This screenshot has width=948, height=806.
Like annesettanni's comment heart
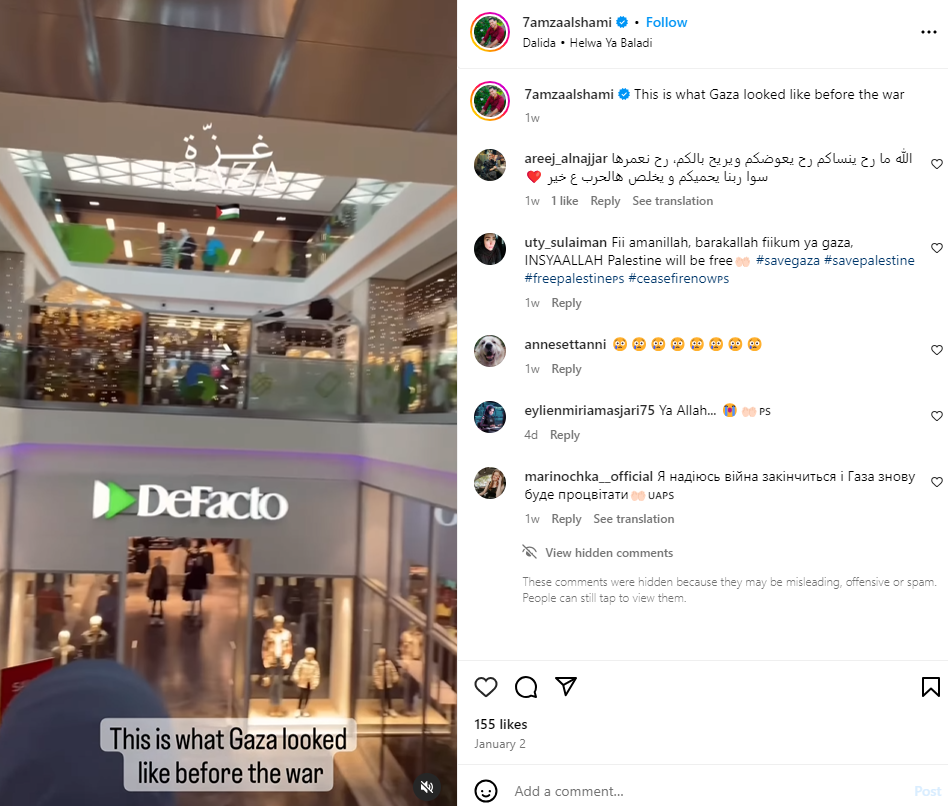pyautogui.click(x=937, y=350)
